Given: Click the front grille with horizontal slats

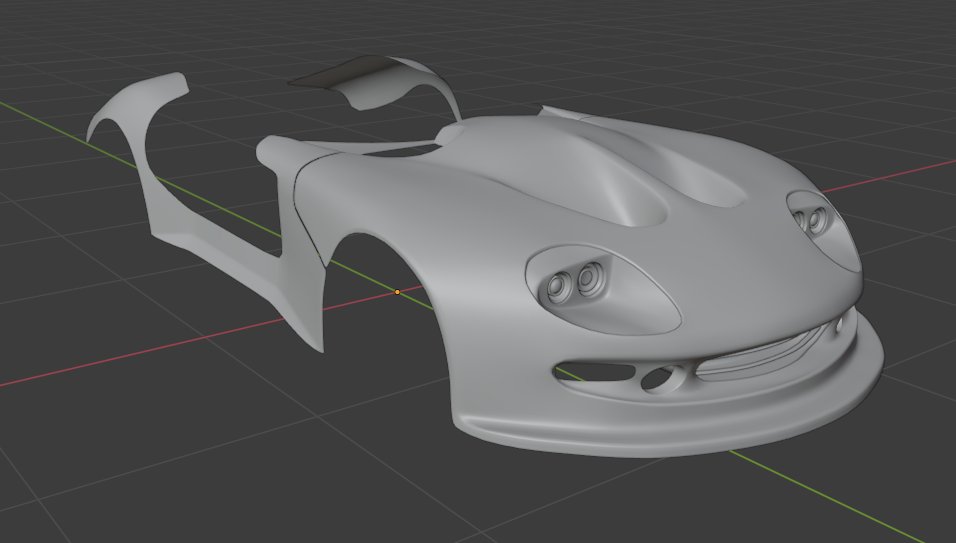Looking at the screenshot, I should click(762, 355).
